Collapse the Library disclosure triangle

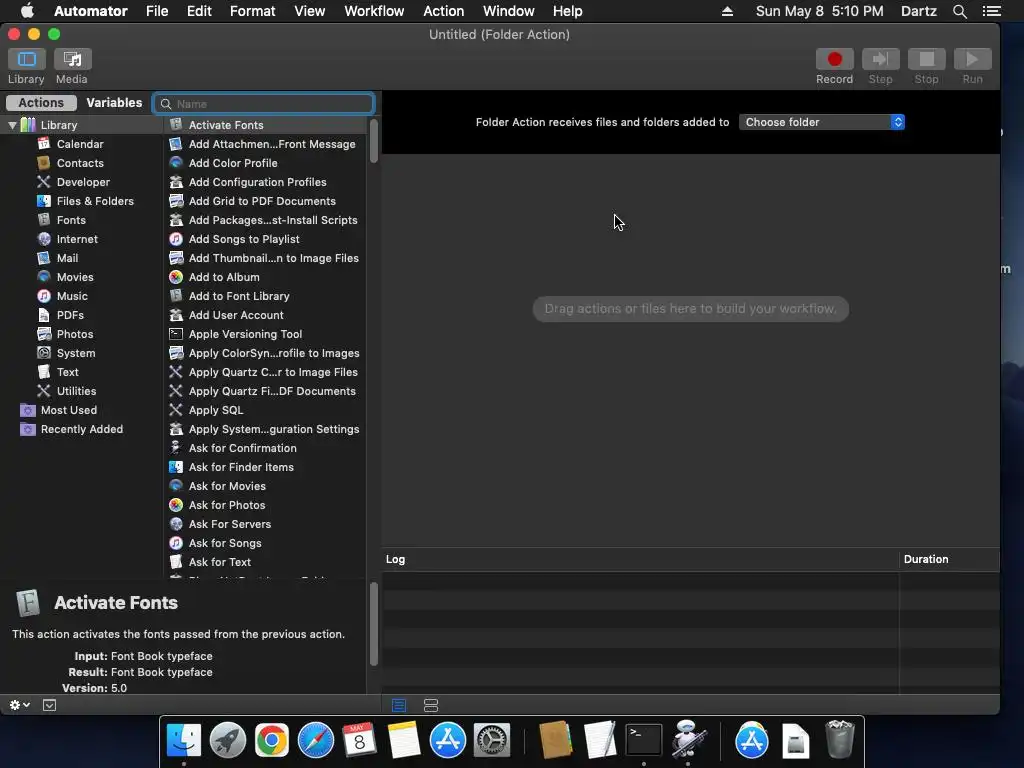tap(12, 125)
